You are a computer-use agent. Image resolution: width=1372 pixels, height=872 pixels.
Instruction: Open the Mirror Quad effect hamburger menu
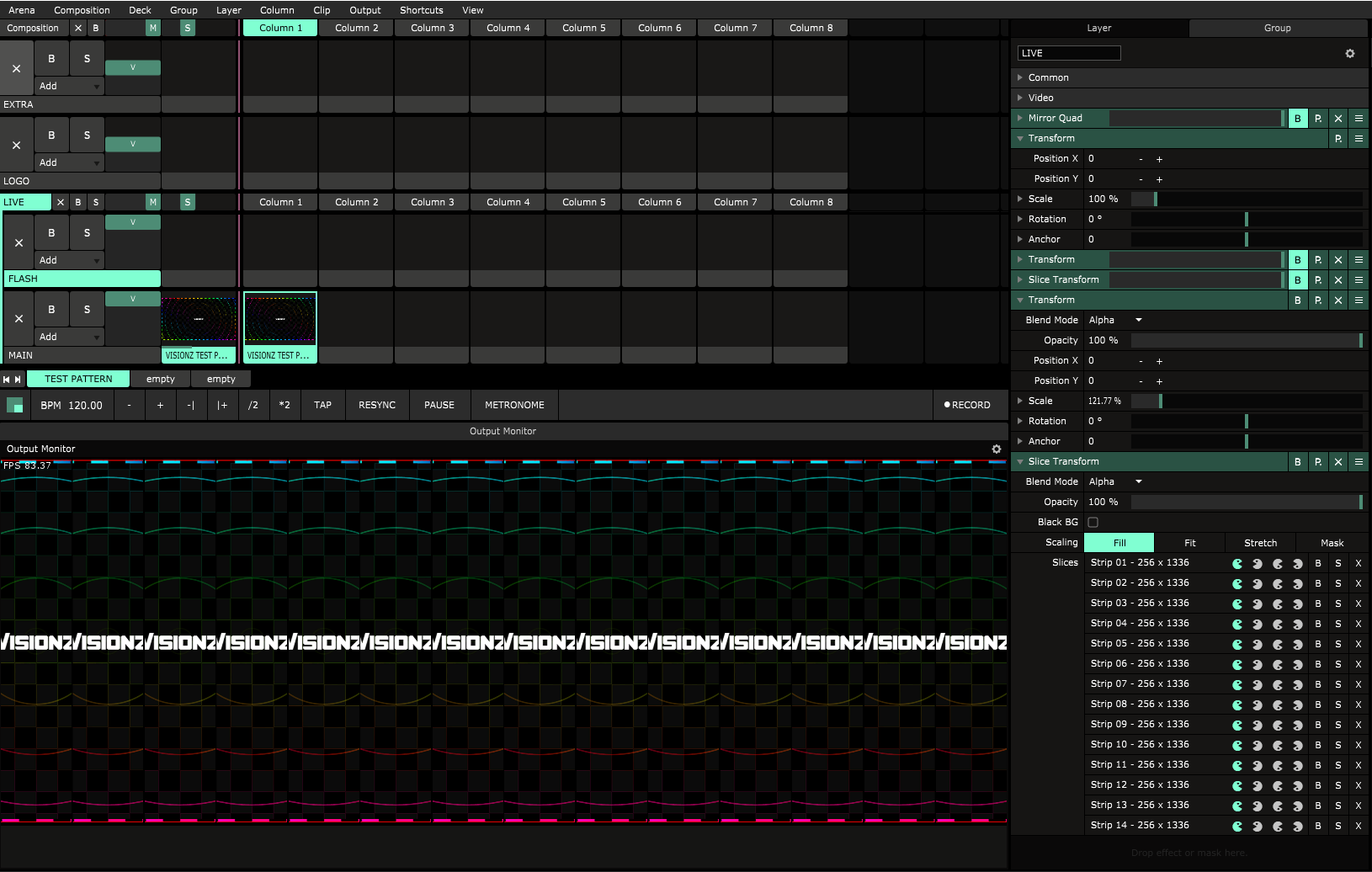[1359, 119]
